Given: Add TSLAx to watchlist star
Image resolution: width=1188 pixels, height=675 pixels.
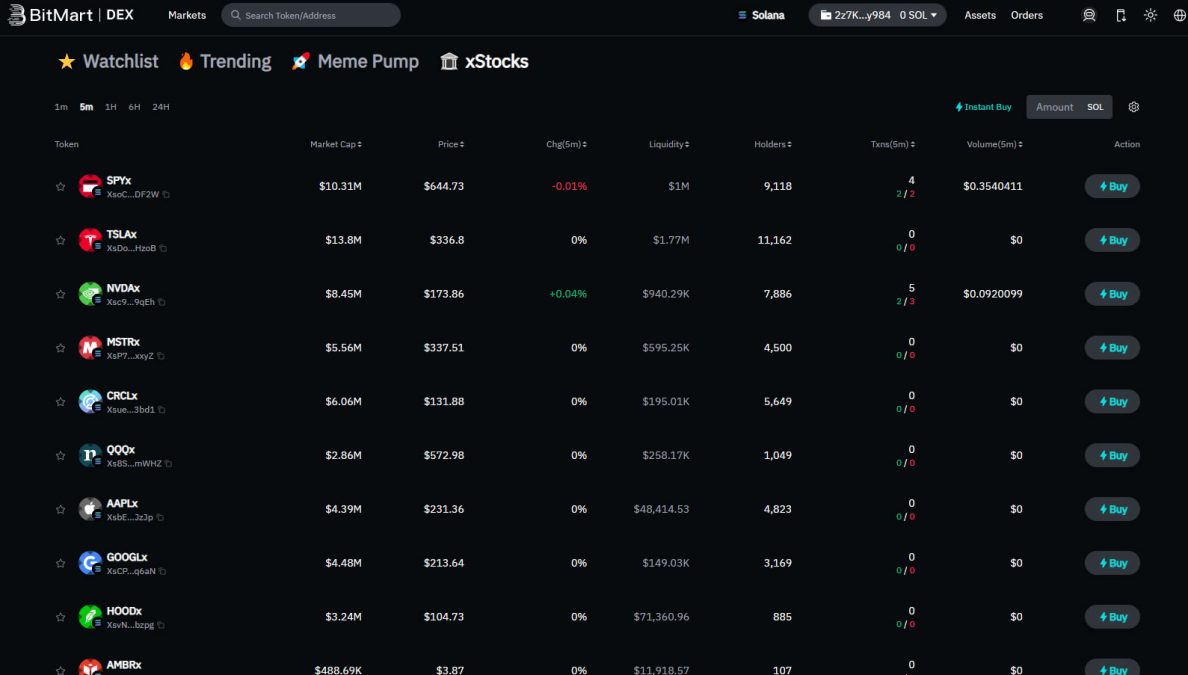Looking at the screenshot, I should pyautogui.click(x=61, y=240).
